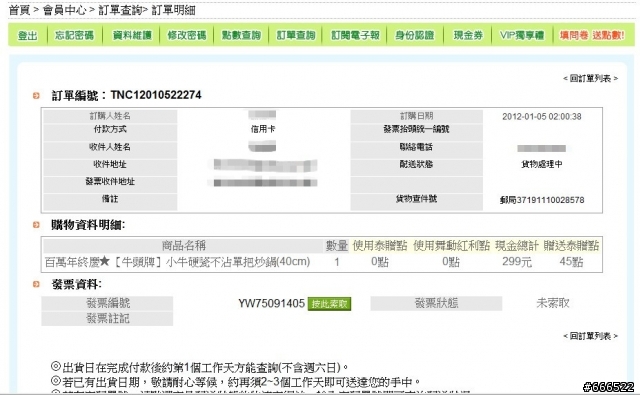Click the 配送狀態 label cell

(x=416, y=166)
